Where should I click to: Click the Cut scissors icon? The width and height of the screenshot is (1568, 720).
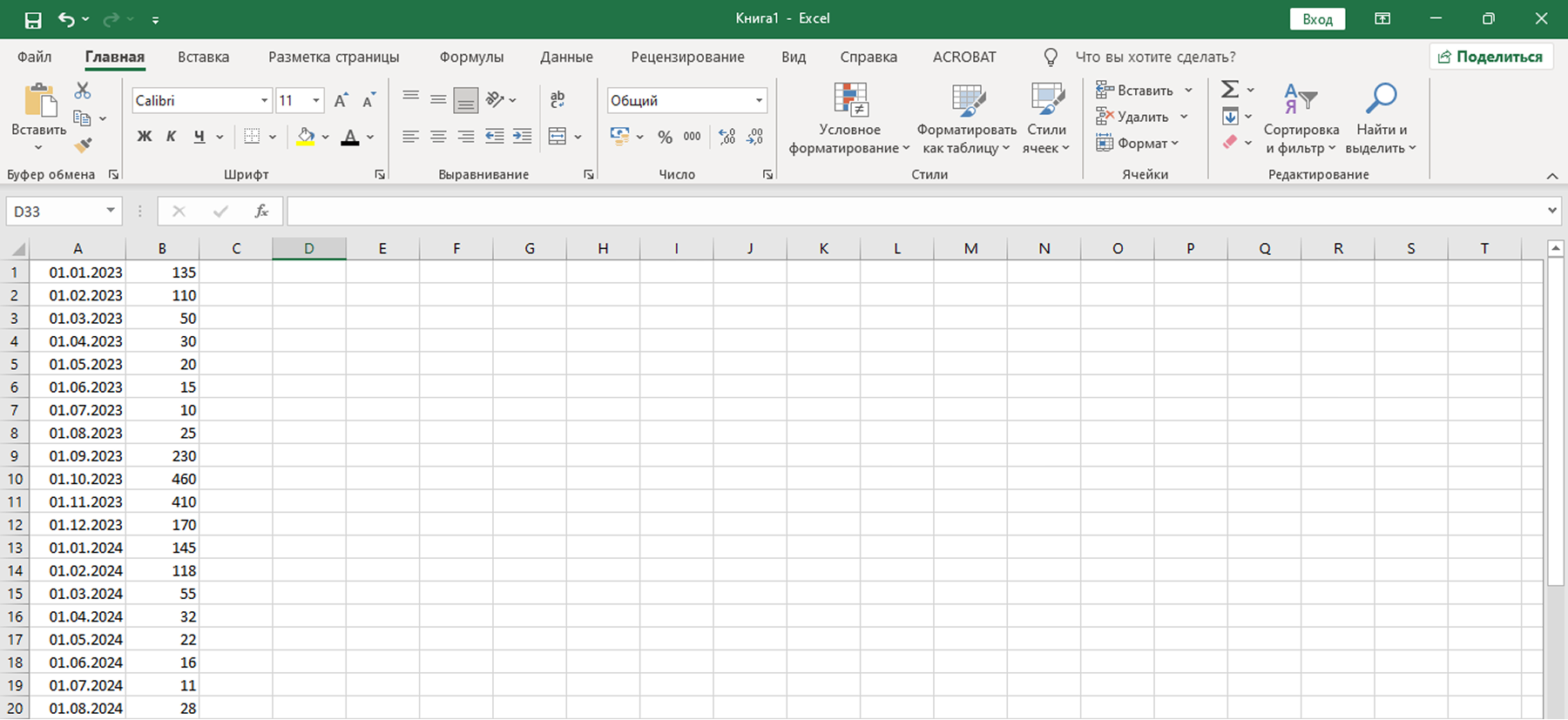(83, 91)
